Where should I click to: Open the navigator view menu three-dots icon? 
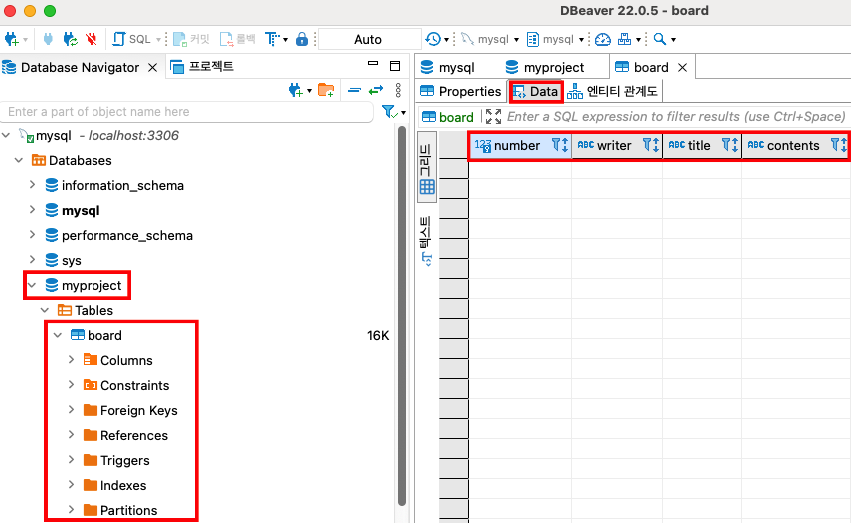click(x=398, y=90)
